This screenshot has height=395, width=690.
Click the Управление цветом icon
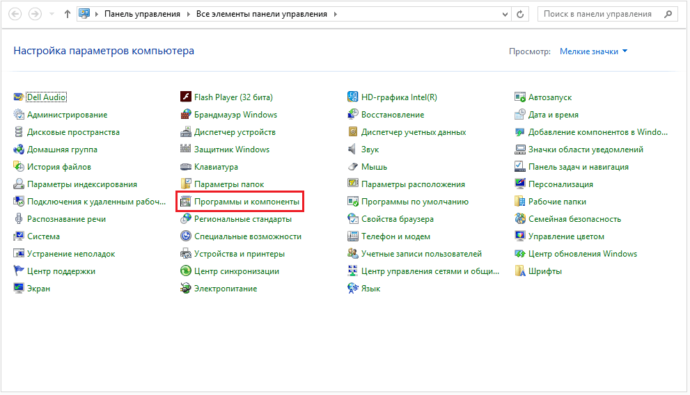pos(520,236)
